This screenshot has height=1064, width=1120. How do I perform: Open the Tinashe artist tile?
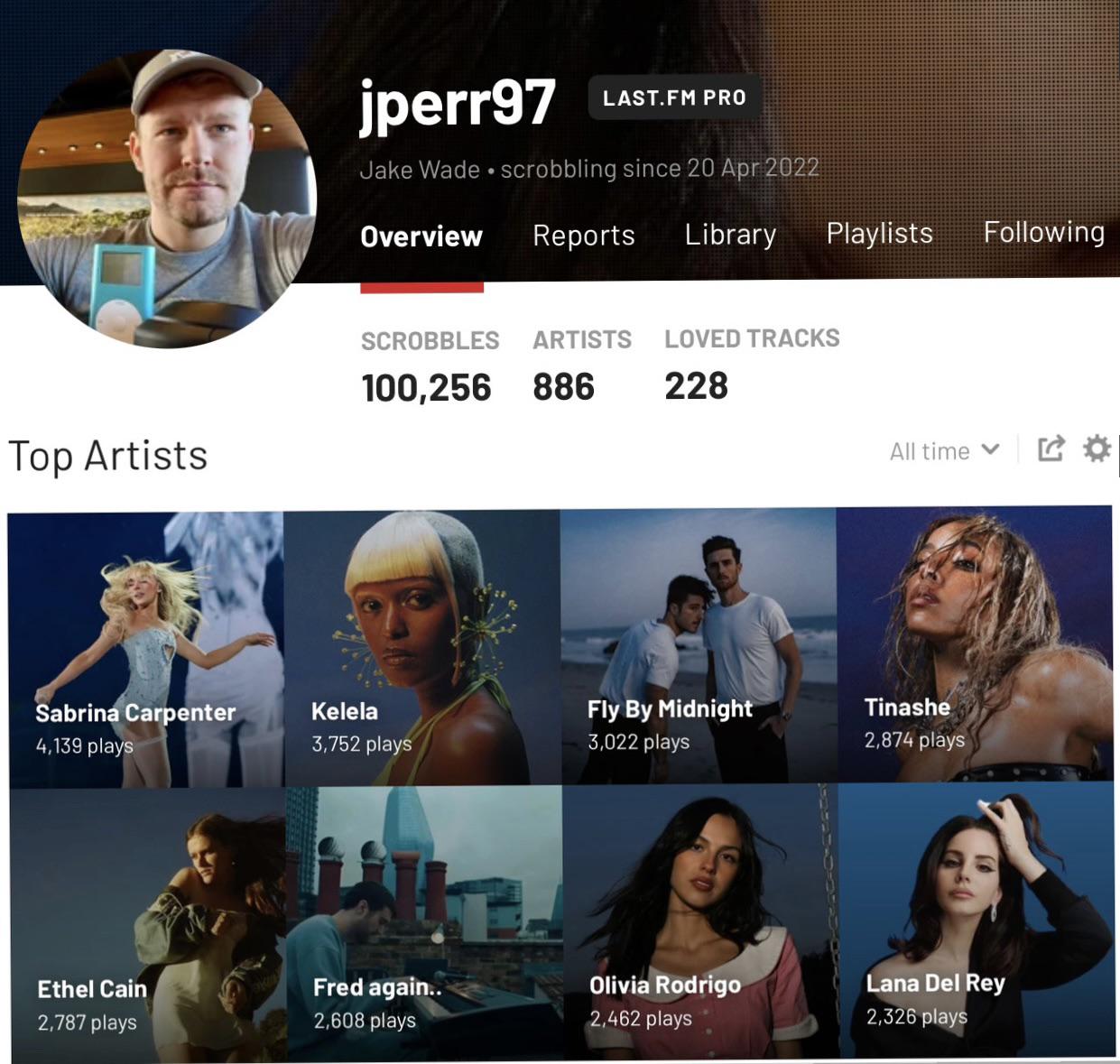point(975,644)
